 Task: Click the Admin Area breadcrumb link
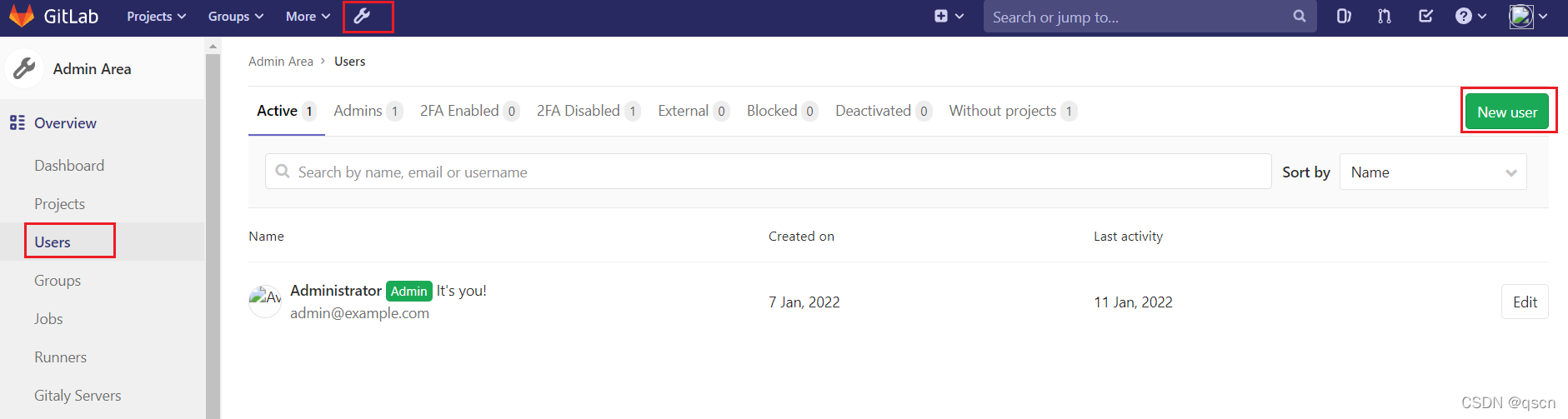[x=281, y=61]
